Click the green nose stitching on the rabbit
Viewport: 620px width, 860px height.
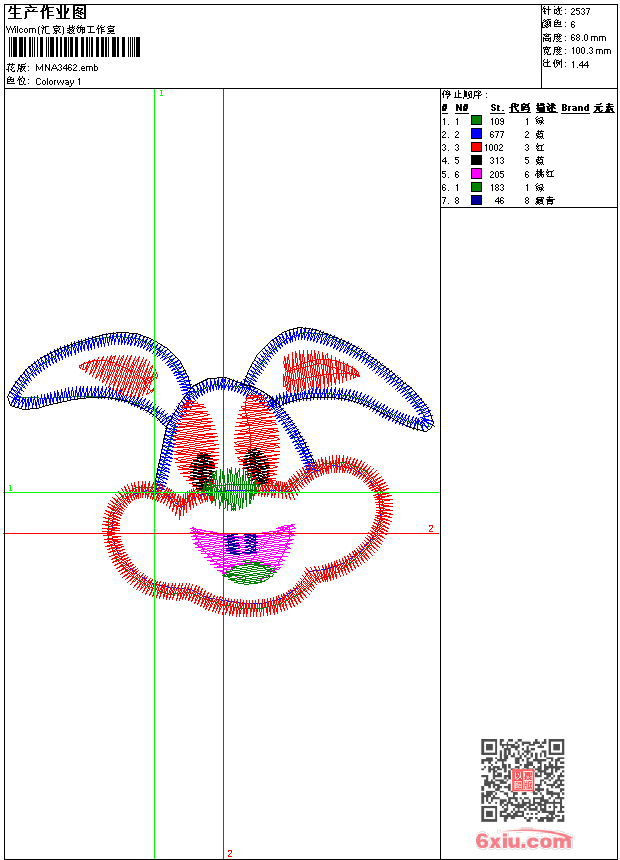pyautogui.click(x=234, y=489)
